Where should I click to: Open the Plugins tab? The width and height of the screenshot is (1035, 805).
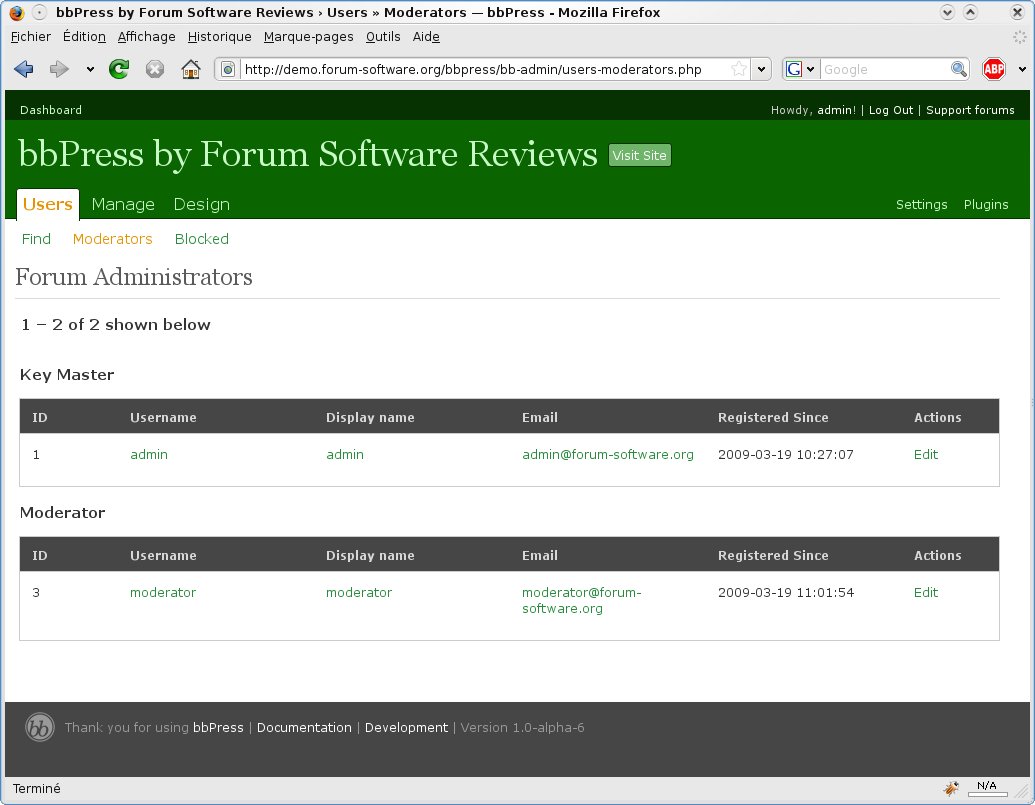coord(985,205)
